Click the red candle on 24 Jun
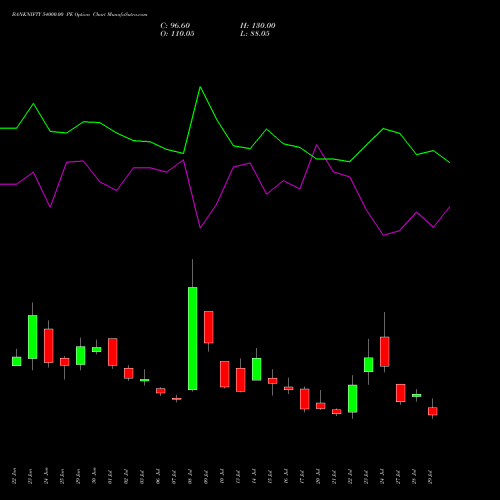This screenshot has width=500, height=500. click(x=48, y=346)
